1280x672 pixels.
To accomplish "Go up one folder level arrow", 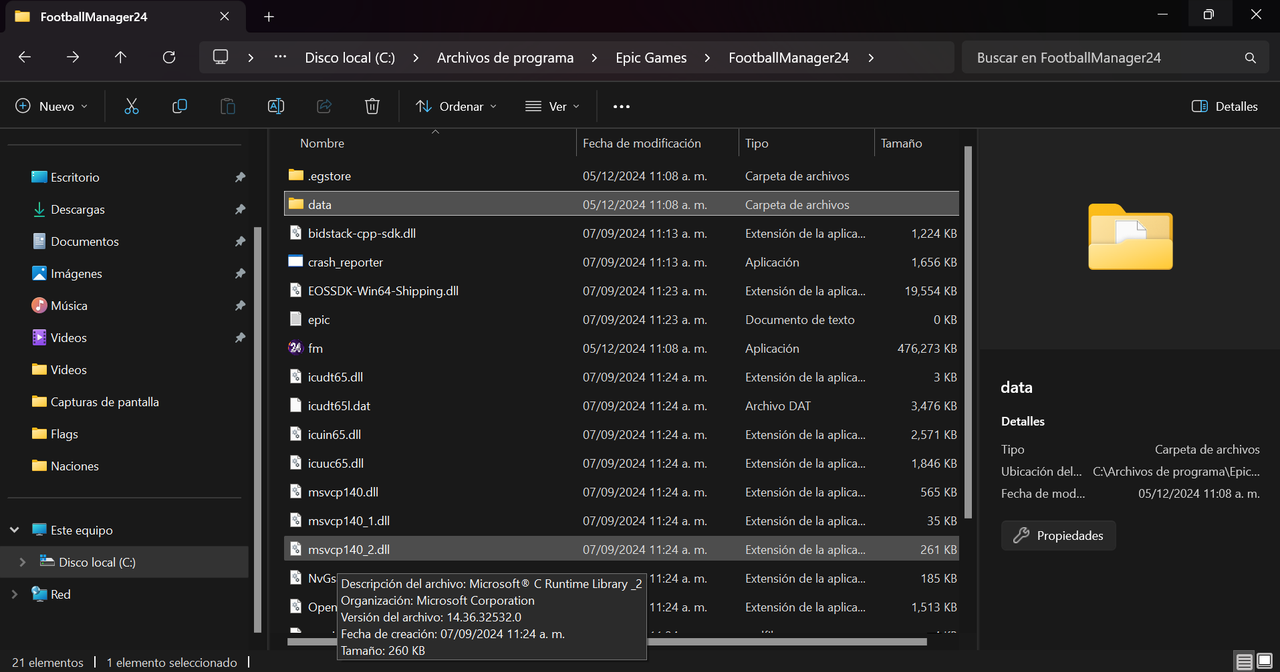I will [x=121, y=58].
